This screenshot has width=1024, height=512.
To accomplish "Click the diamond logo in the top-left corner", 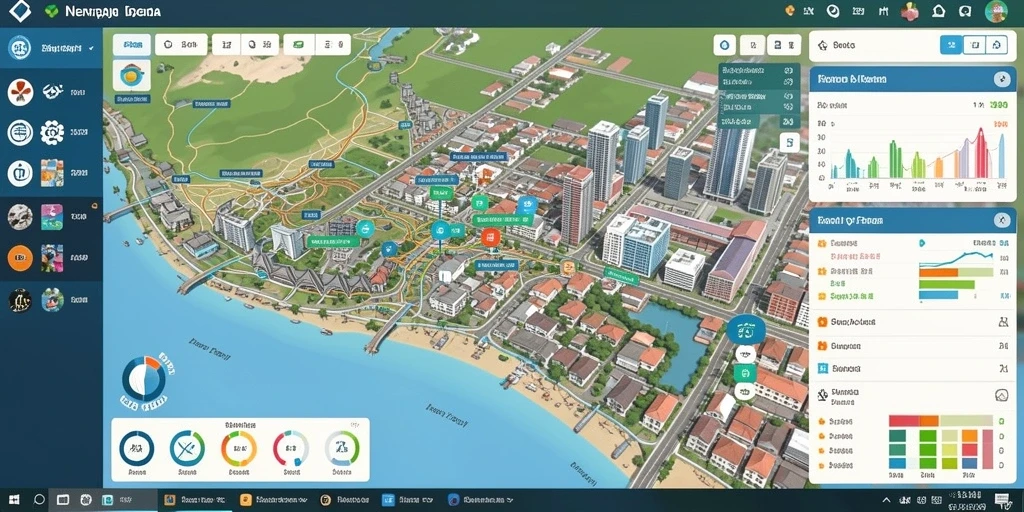I will pyautogui.click(x=20, y=11).
